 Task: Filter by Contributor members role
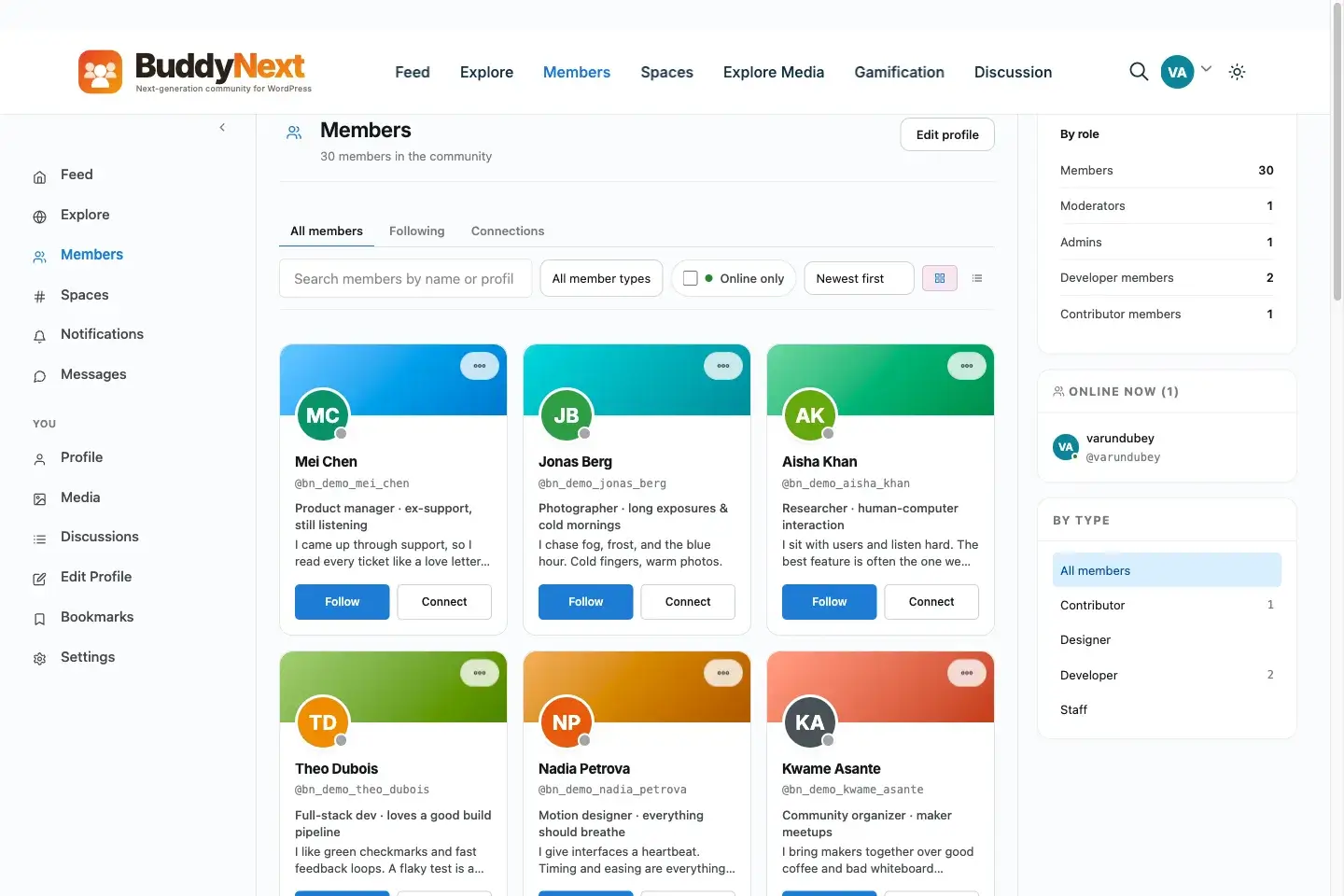[1167, 315]
